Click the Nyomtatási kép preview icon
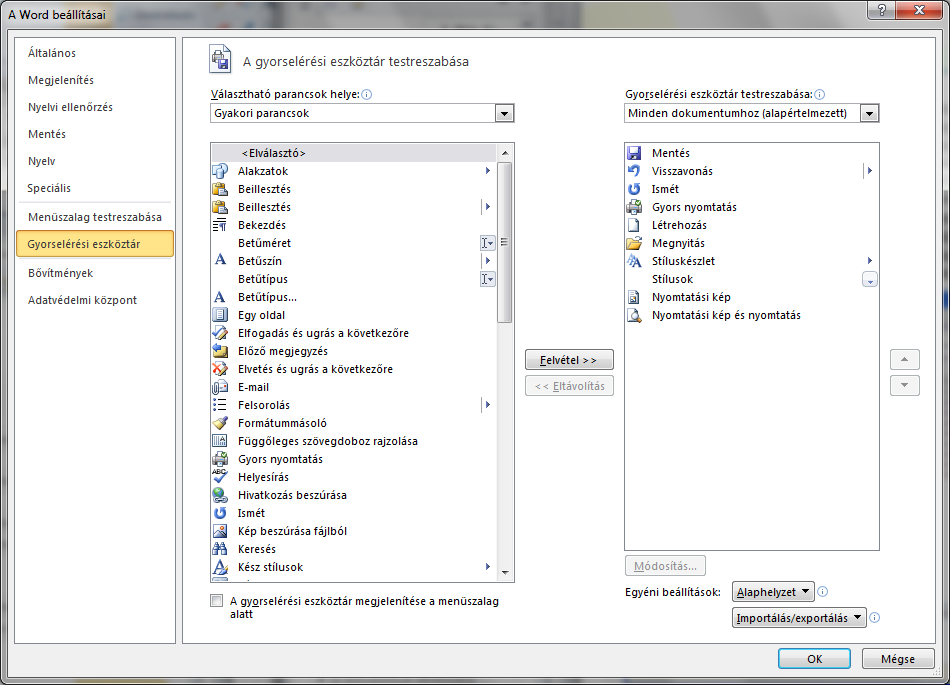 tap(634, 297)
